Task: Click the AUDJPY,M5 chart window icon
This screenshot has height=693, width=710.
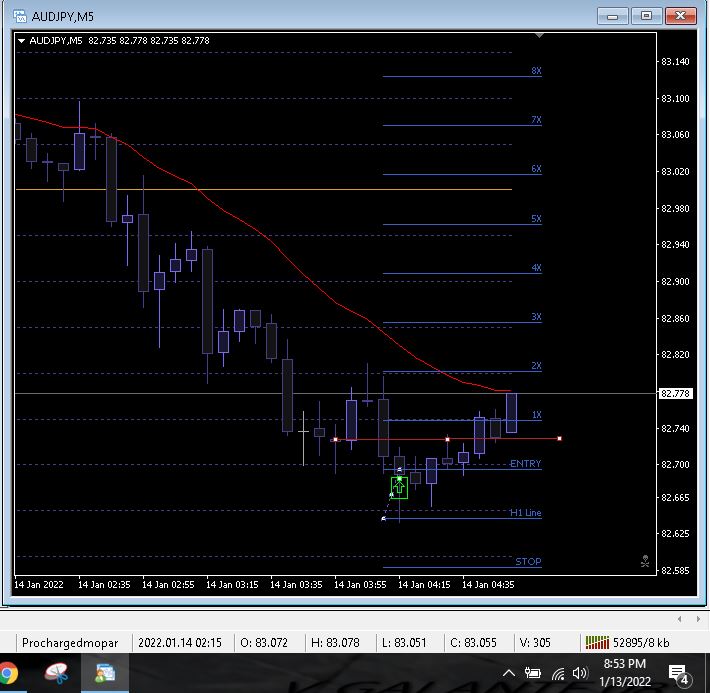Action: 20,17
